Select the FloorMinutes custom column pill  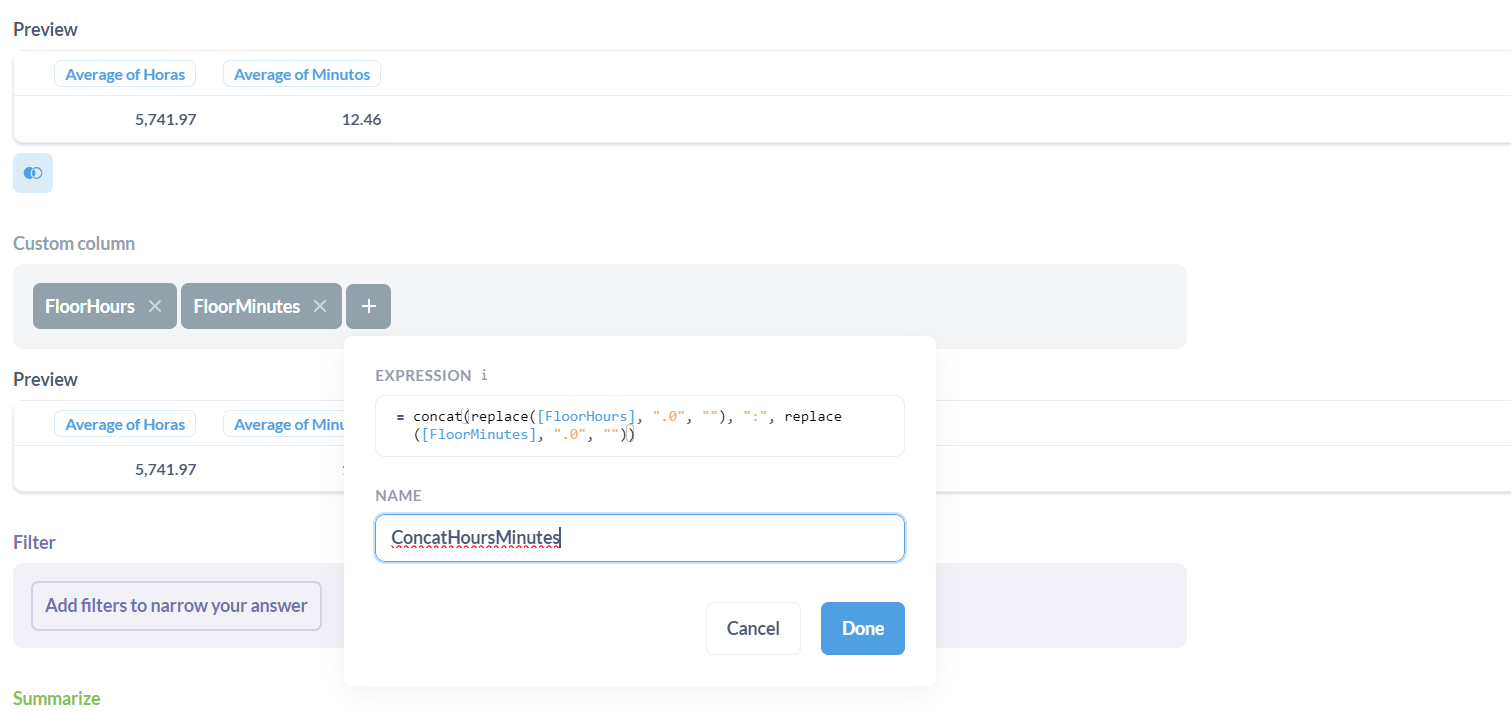(248, 306)
